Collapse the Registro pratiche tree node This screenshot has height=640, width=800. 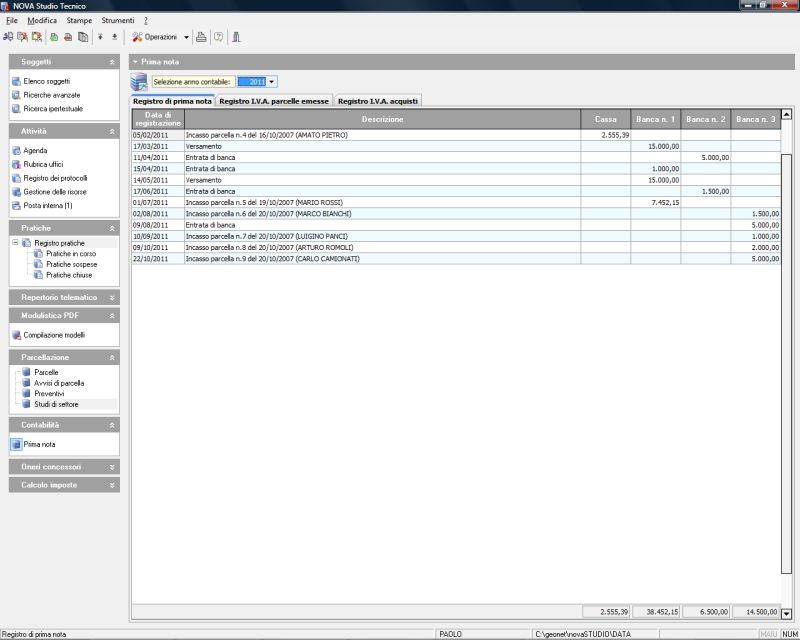[x=15, y=243]
